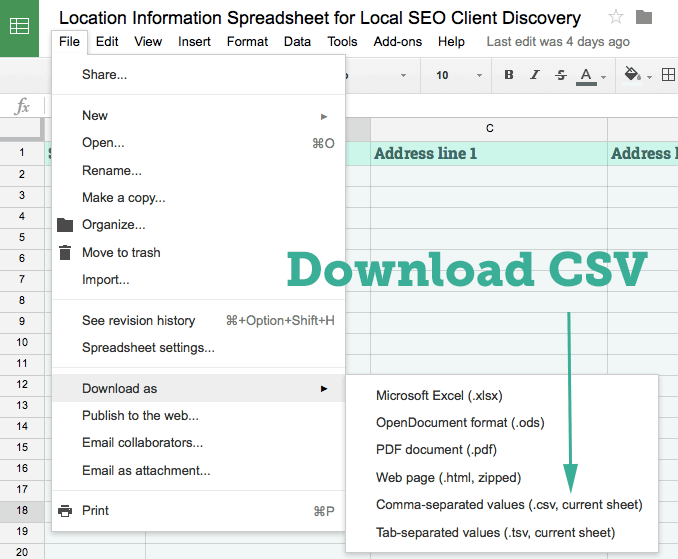Open the Add-ons menu
Viewport: 678px width, 559px height.
(x=397, y=42)
